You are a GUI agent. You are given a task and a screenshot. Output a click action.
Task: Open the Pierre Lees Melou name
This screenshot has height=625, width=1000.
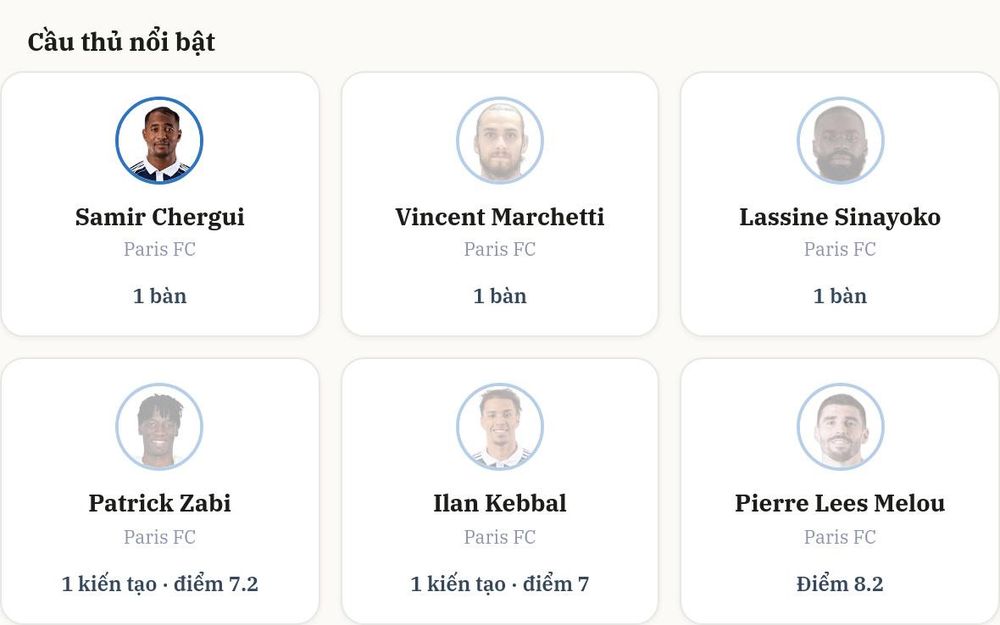840,503
